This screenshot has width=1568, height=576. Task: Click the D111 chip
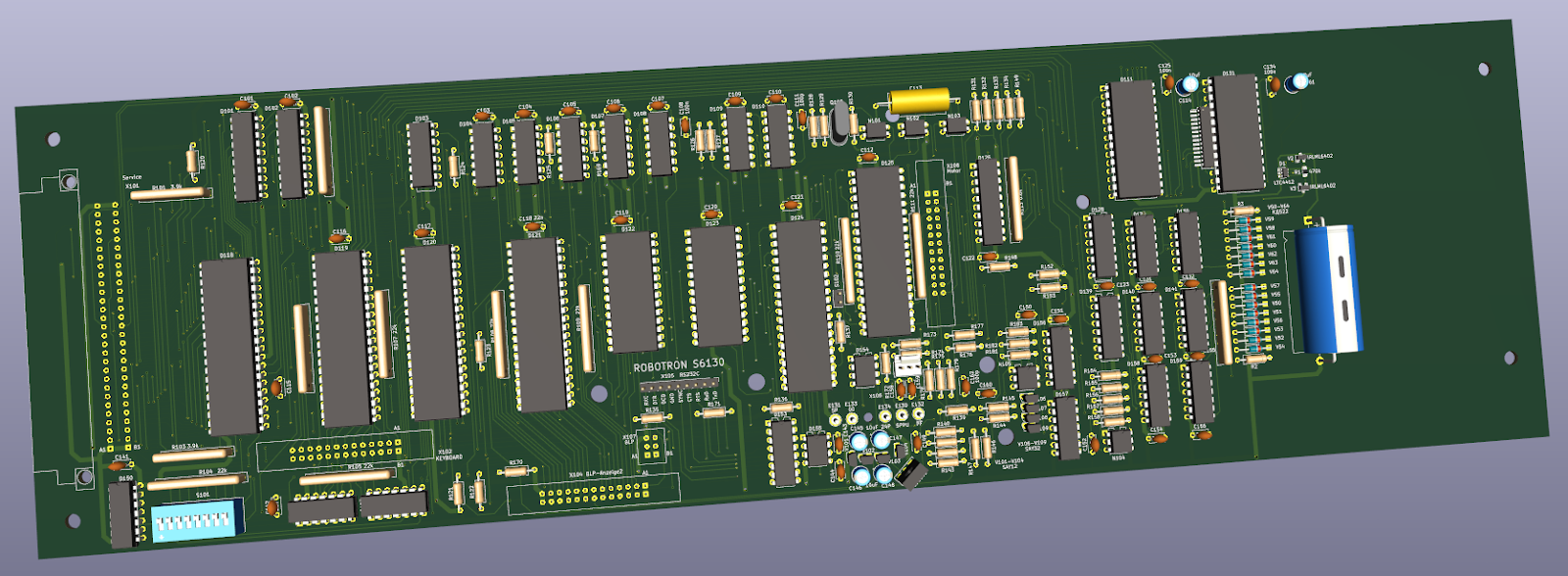pyautogui.click(x=1135, y=139)
